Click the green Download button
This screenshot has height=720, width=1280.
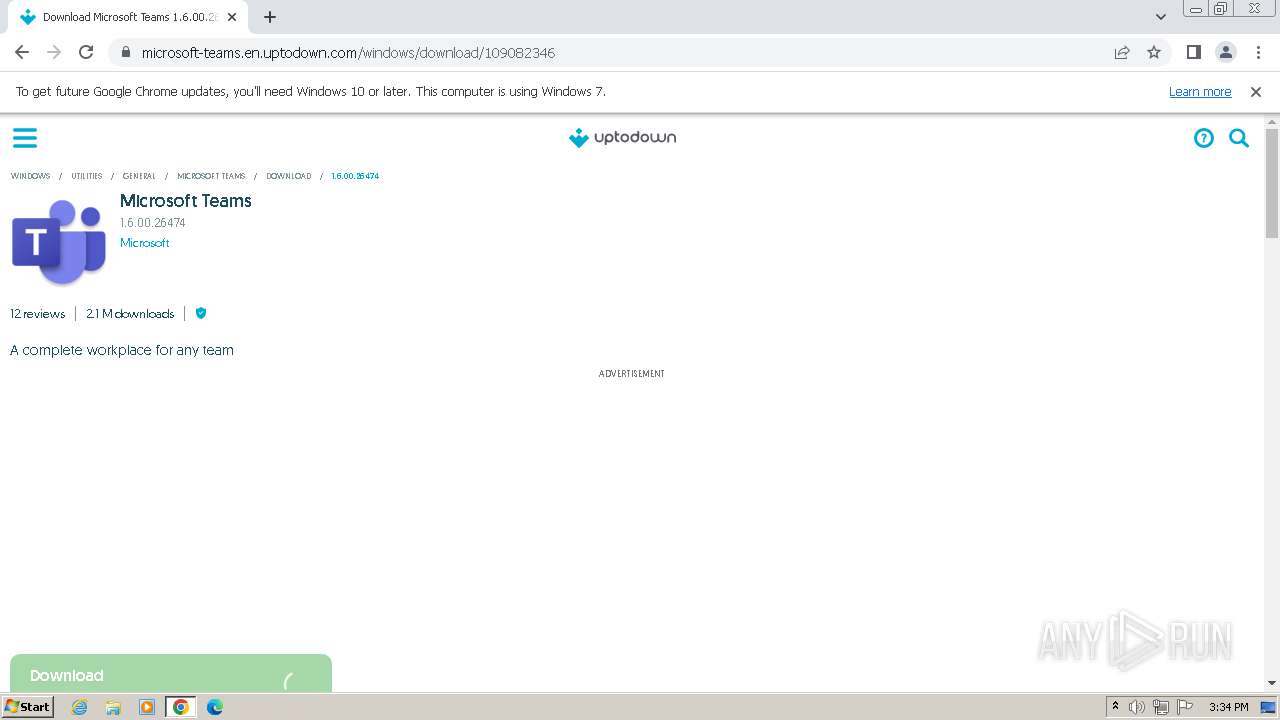click(171, 673)
